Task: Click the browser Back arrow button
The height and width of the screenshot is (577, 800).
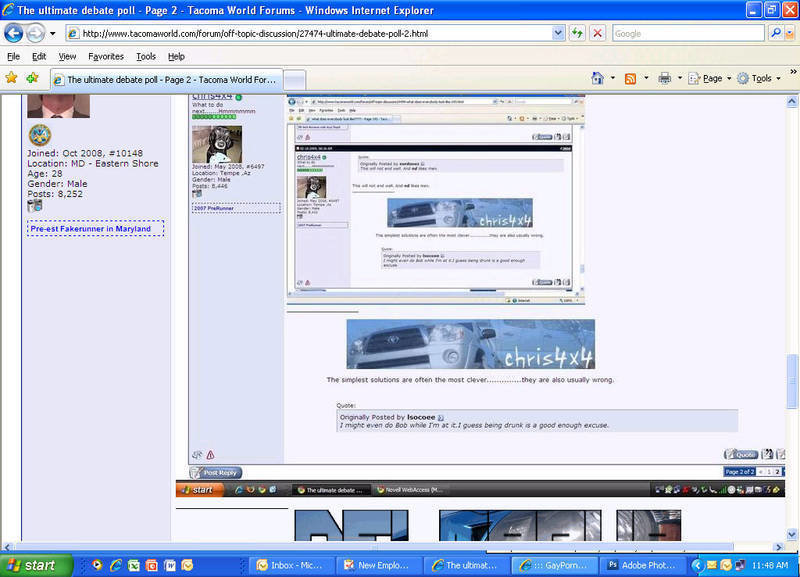Action: click(x=13, y=34)
